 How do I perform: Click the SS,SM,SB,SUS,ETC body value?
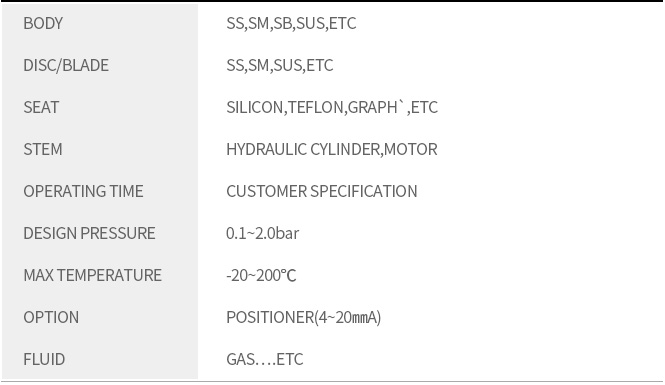(x=291, y=23)
